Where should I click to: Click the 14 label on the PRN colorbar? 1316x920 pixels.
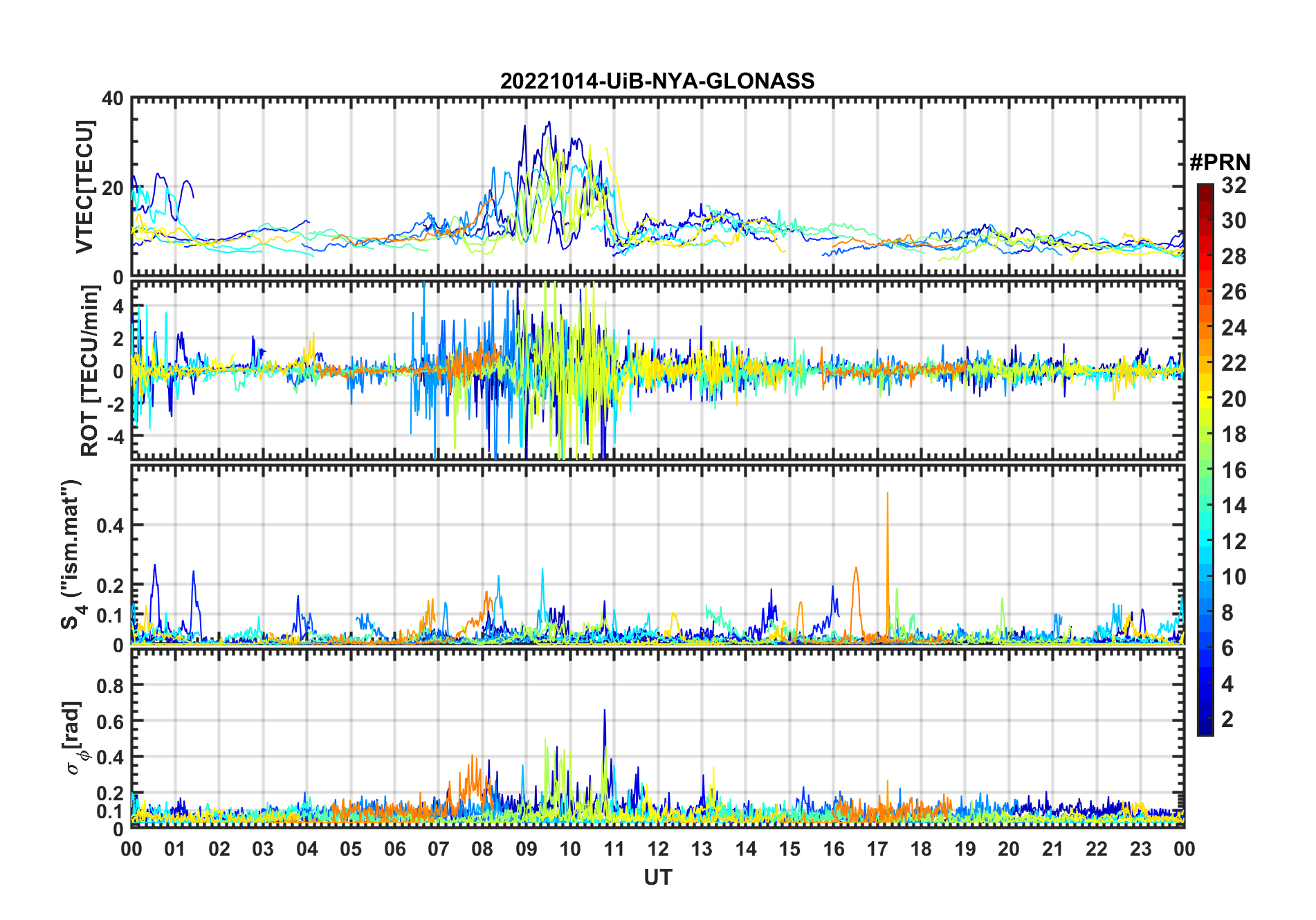[x=1234, y=506]
